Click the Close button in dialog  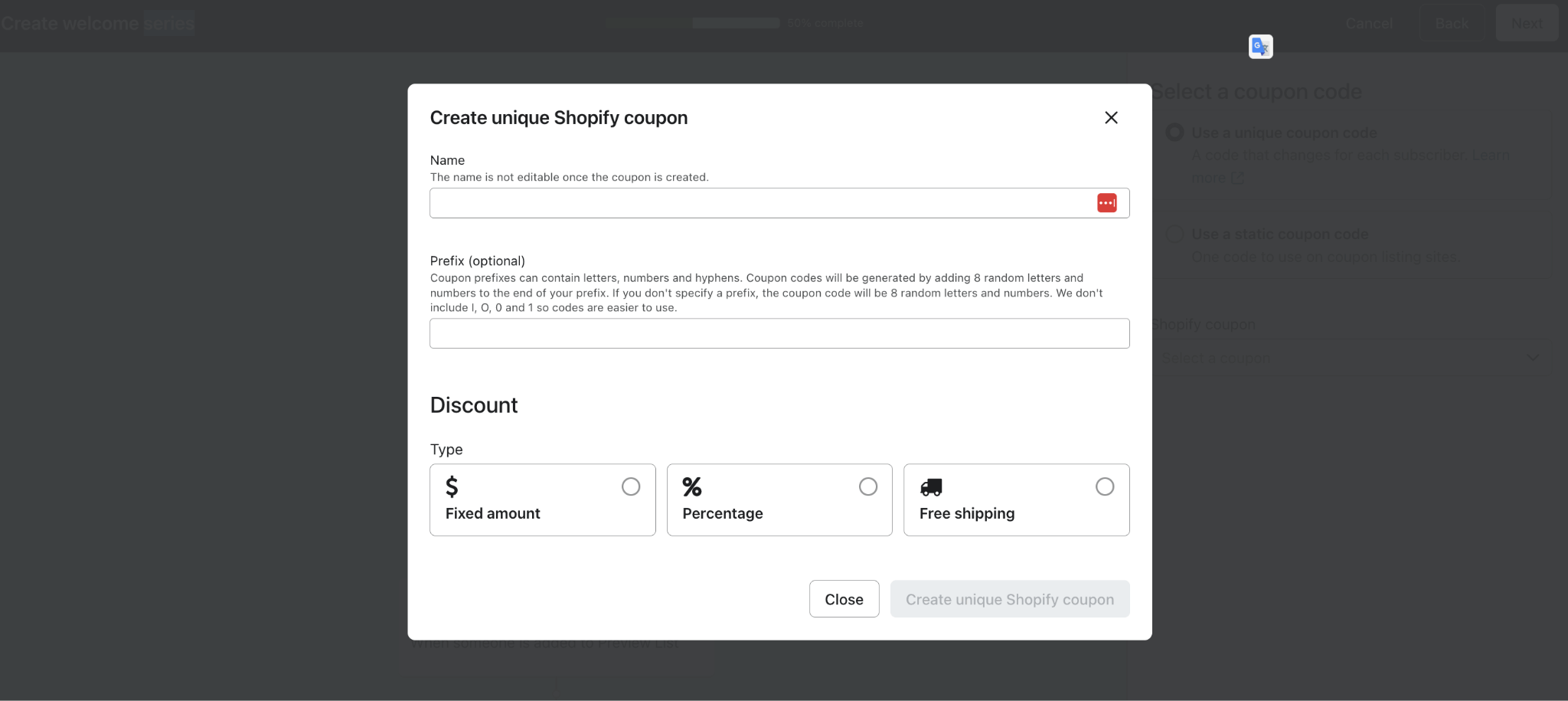(x=844, y=599)
